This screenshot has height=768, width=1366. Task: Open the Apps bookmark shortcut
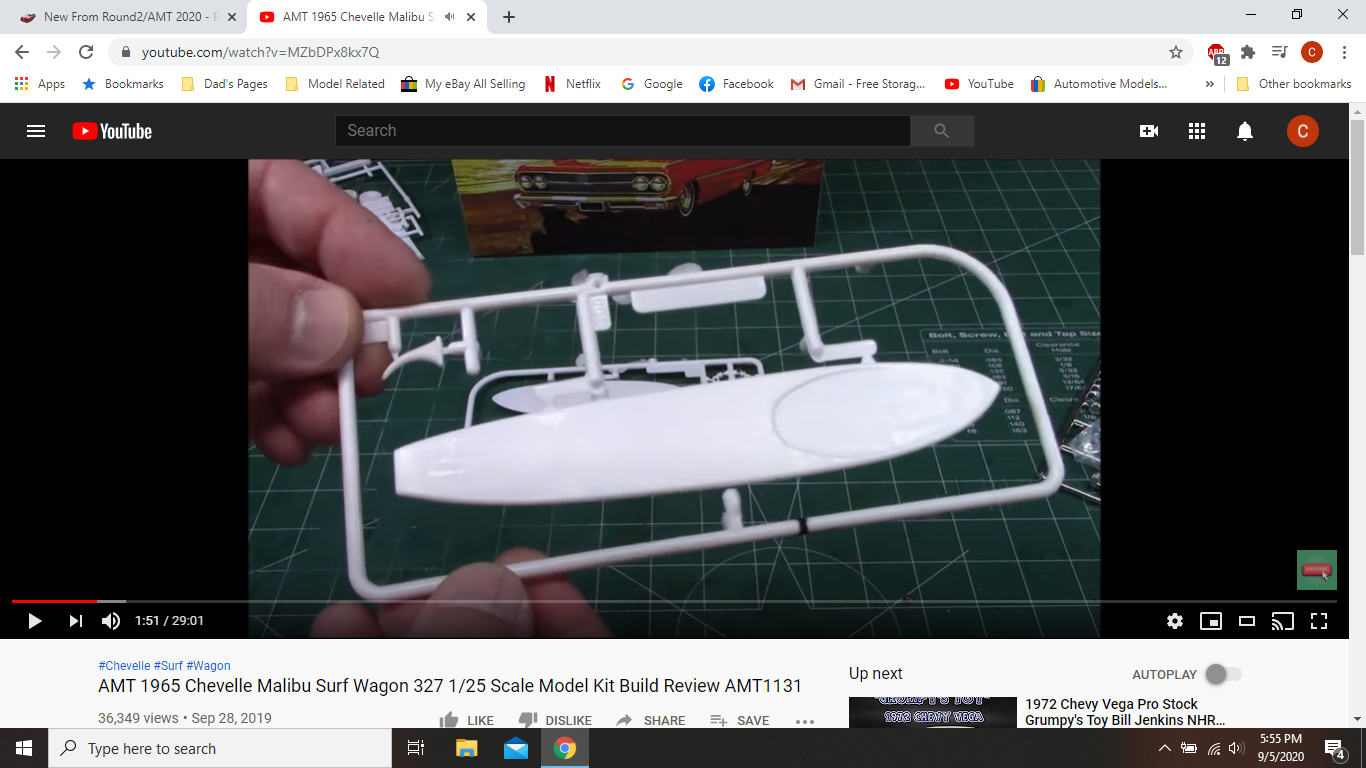pos(40,84)
